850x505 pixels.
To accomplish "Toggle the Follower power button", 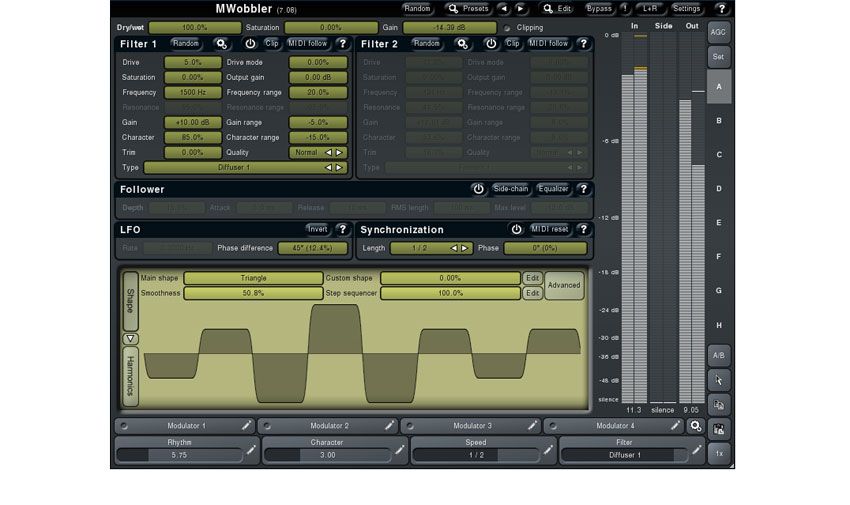I will click(478, 189).
